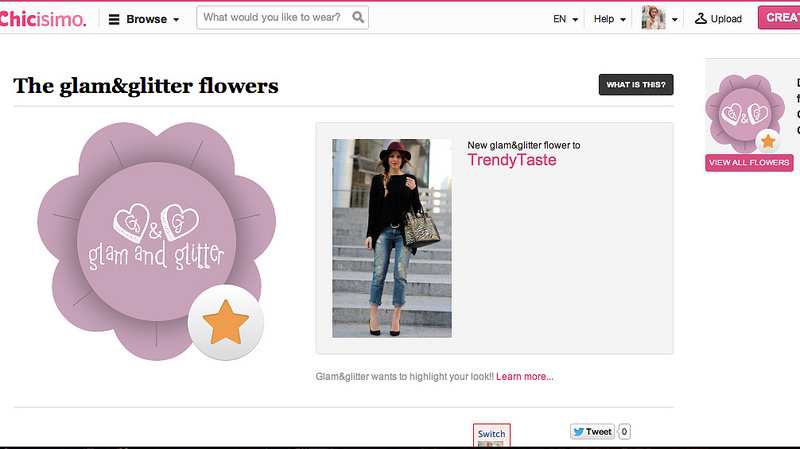Click the Chicisimo logo
This screenshot has width=800, height=449.
pyautogui.click(x=42, y=19)
